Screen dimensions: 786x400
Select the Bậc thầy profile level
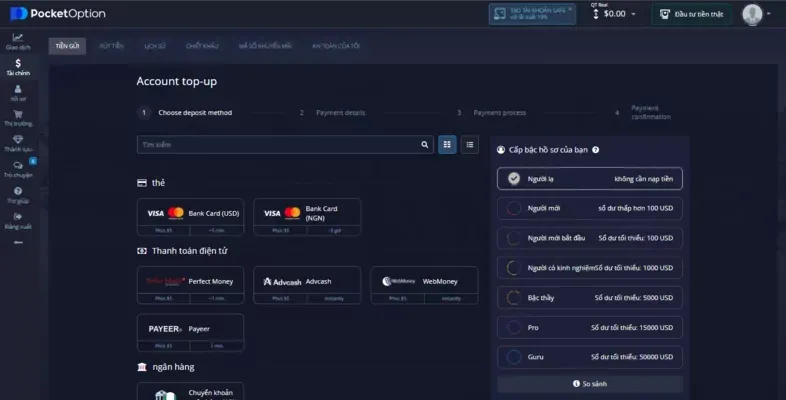pyautogui.click(x=590, y=298)
